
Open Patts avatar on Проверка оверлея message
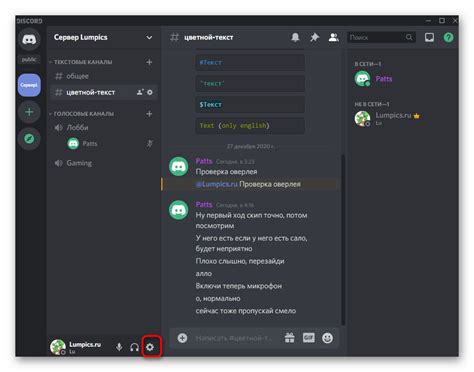click(x=179, y=167)
